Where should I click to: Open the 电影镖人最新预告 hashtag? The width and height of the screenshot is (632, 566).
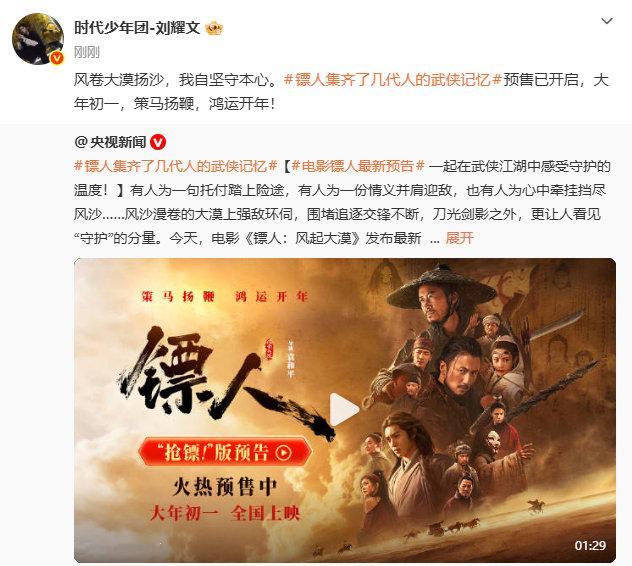[x=358, y=166]
